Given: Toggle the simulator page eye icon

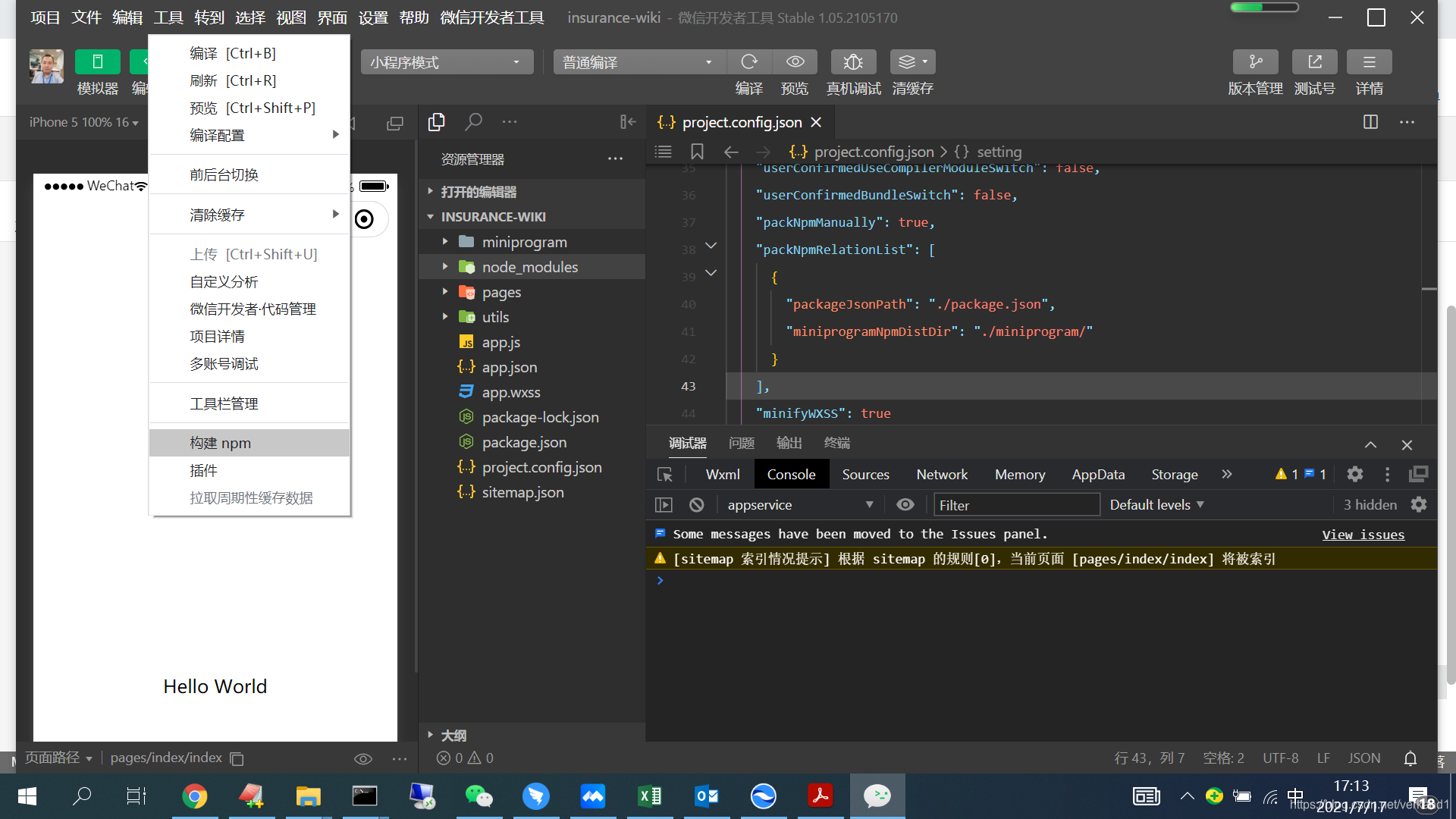Looking at the screenshot, I should [363, 759].
